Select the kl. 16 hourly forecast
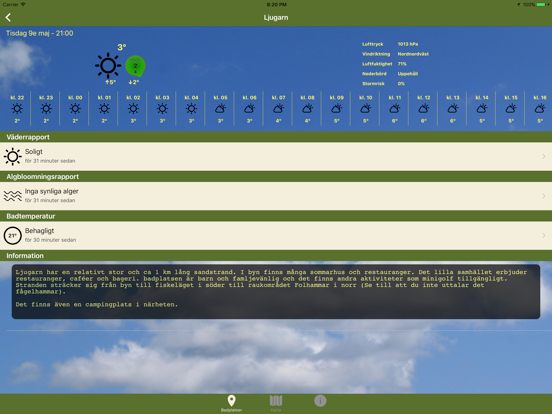This screenshot has width=552, height=414. click(540, 109)
